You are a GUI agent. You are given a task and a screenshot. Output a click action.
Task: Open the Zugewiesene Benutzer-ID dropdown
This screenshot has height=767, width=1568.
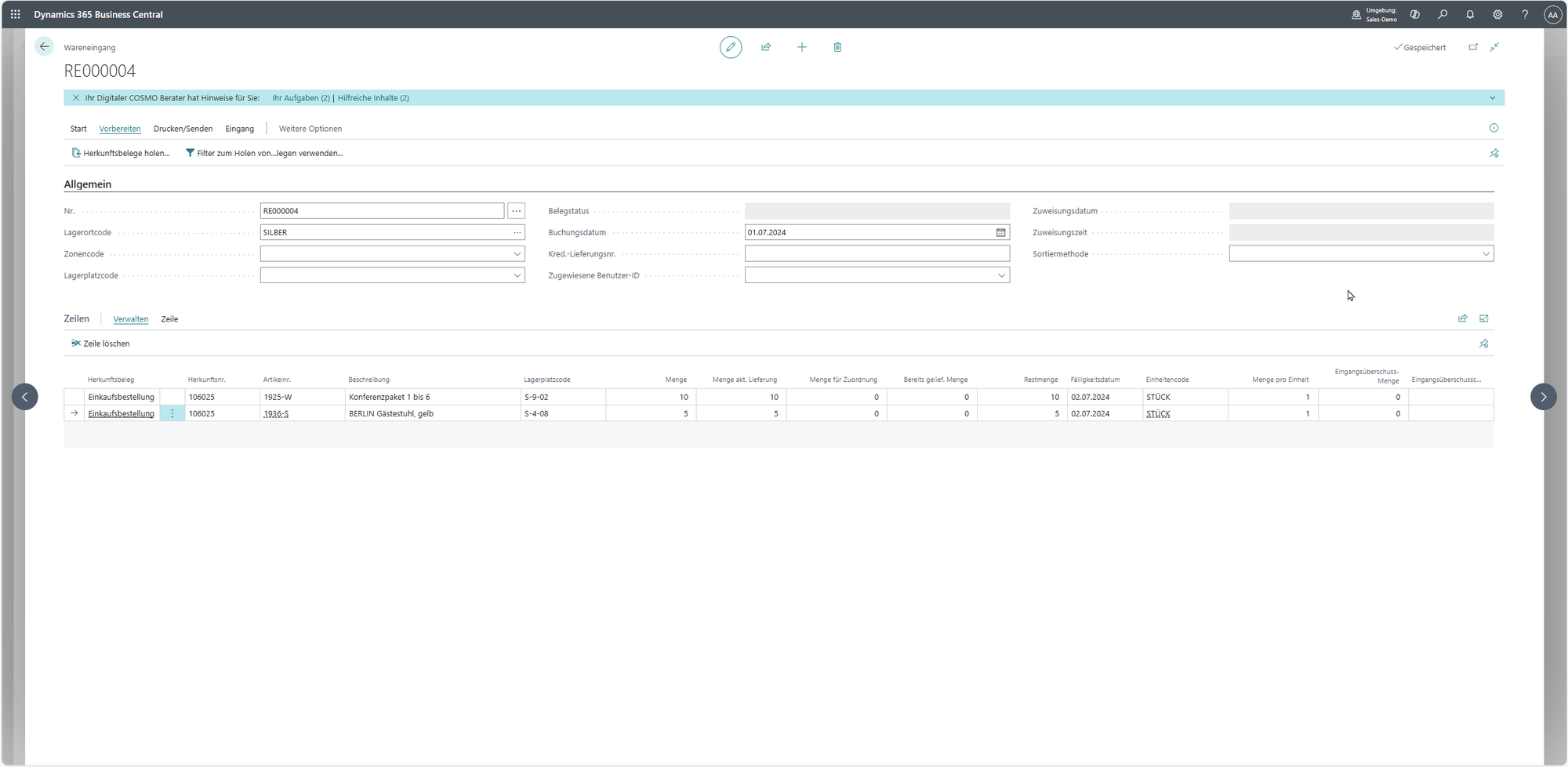pyautogui.click(x=1001, y=275)
